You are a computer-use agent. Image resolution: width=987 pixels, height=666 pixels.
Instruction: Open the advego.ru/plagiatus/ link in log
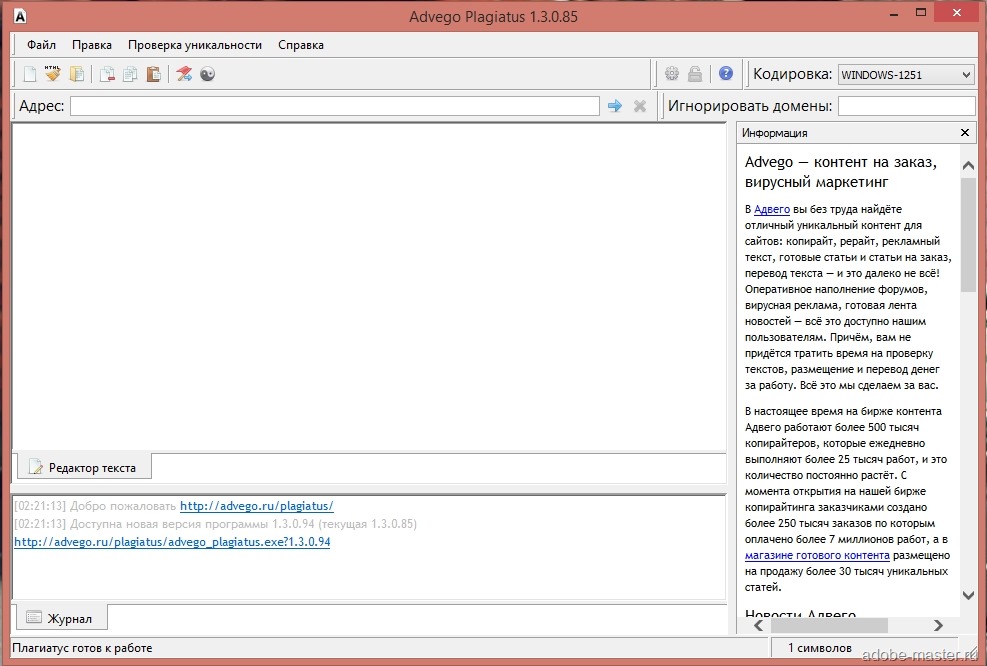pos(257,506)
